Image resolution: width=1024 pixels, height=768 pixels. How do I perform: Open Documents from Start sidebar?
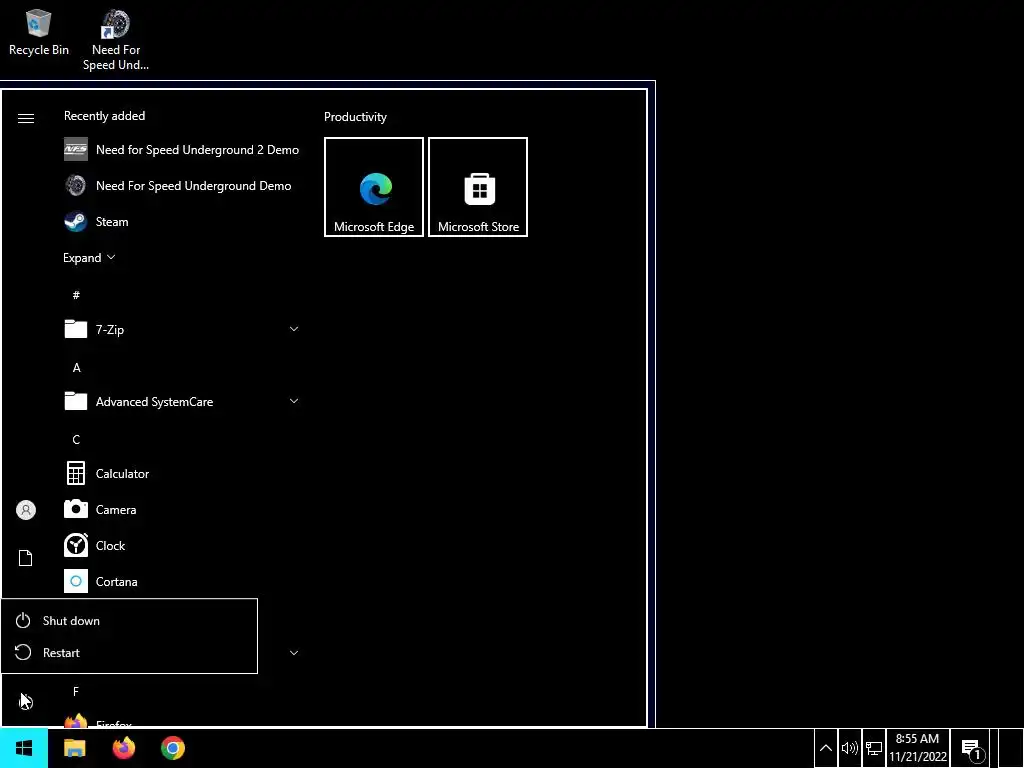pyautogui.click(x=25, y=558)
